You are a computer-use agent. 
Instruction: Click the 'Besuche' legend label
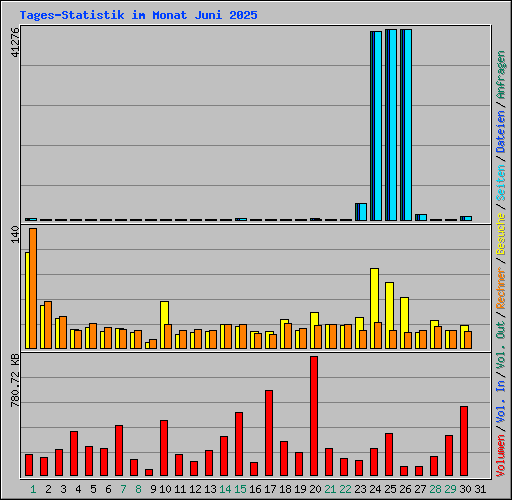(501, 234)
